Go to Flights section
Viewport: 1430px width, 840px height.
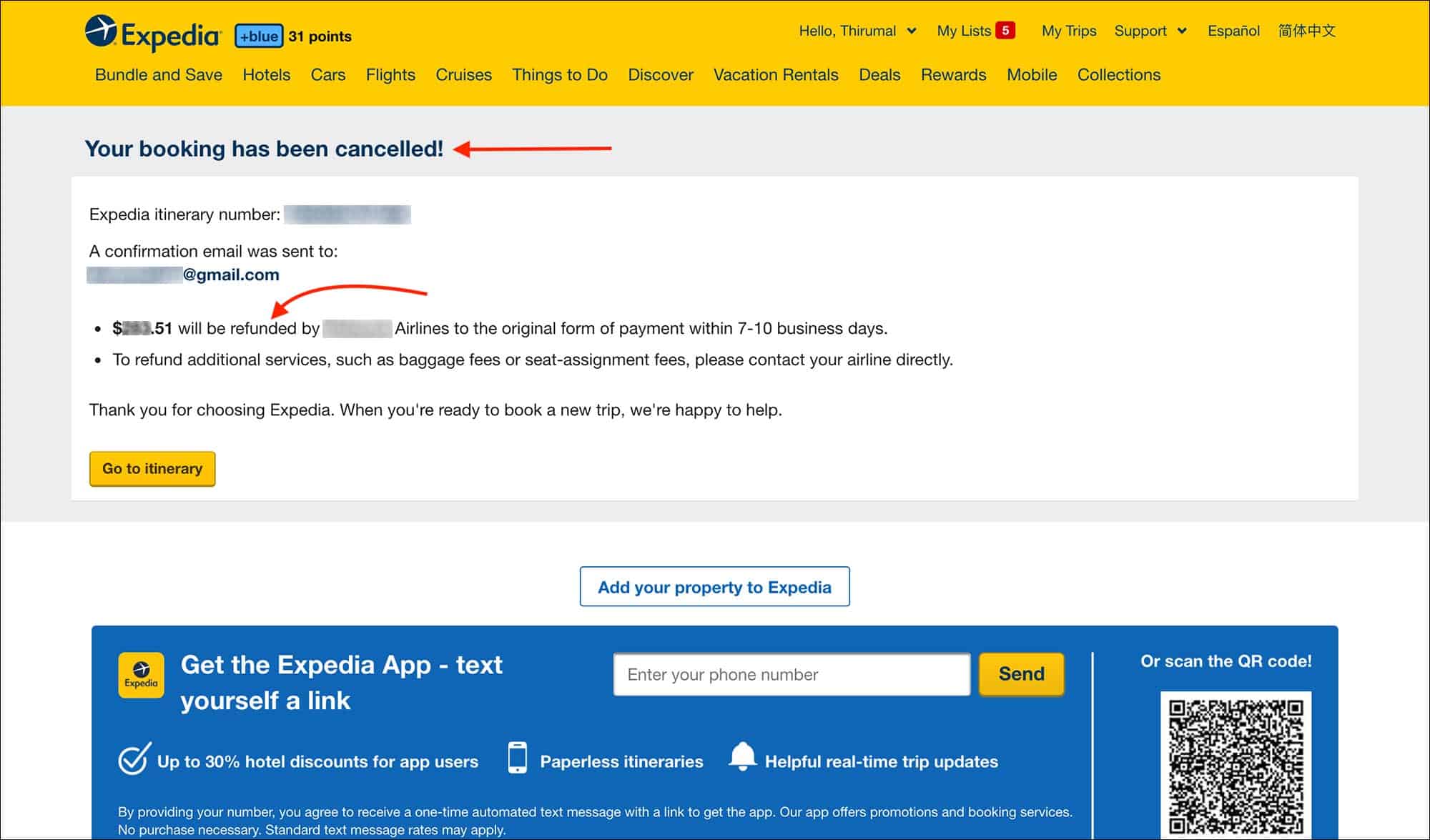pos(390,75)
